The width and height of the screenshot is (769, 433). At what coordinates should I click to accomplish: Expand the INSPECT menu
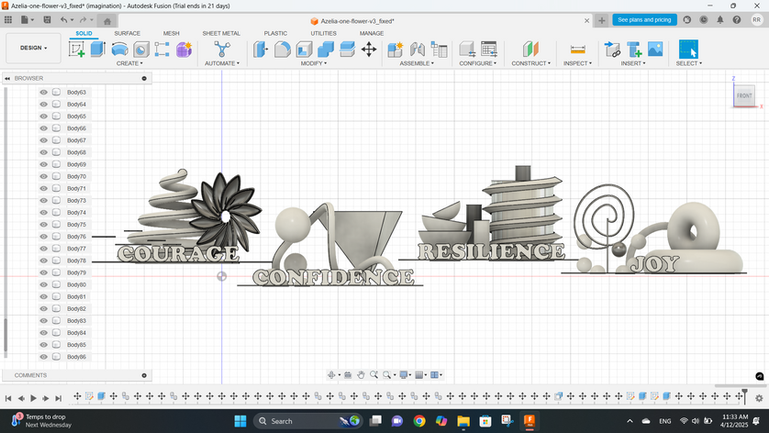point(577,64)
